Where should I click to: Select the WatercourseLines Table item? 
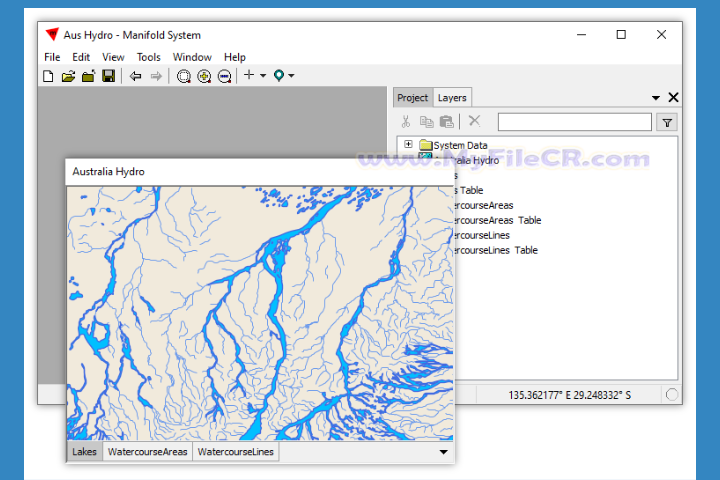pos(495,250)
